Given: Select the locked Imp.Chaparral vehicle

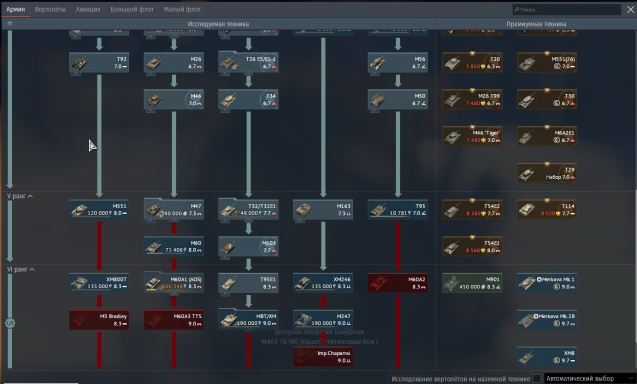Looking at the screenshot, I should pos(323,356).
